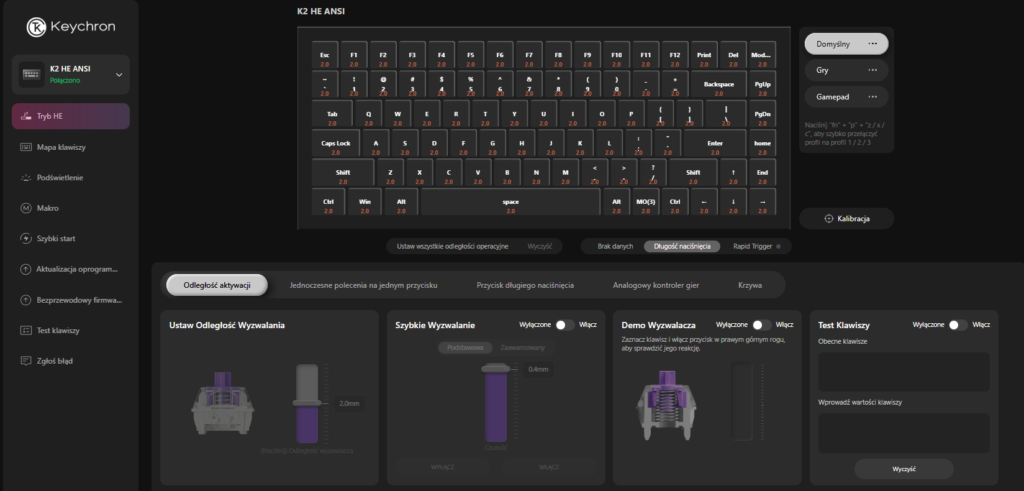Click the Tryb HE sidebar icon
Image resolution: width=1024 pixels, height=491 pixels.
(x=25, y=116)
